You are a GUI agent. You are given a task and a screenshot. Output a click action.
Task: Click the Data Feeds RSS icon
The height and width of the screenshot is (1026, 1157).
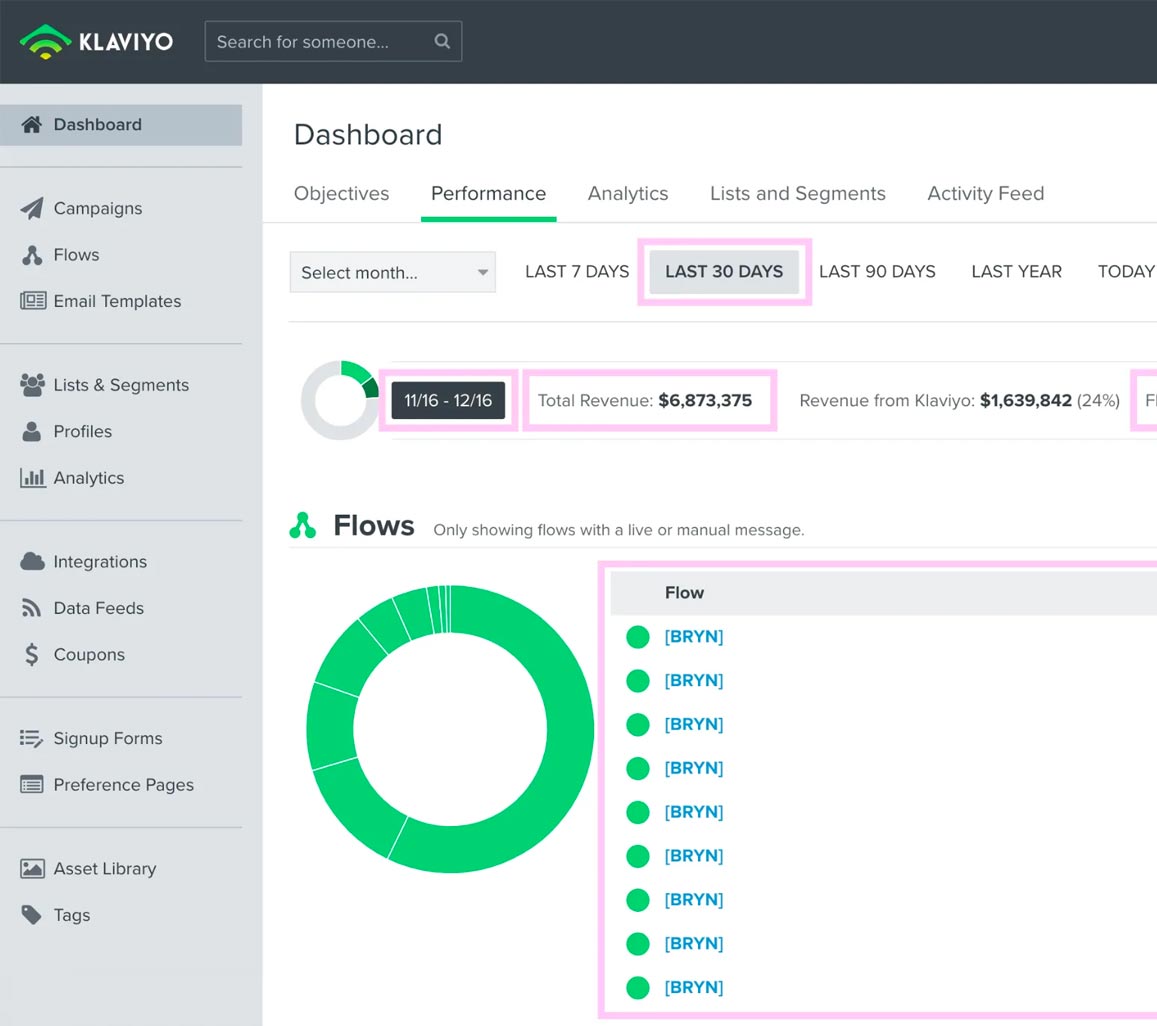tap(32, 608)
